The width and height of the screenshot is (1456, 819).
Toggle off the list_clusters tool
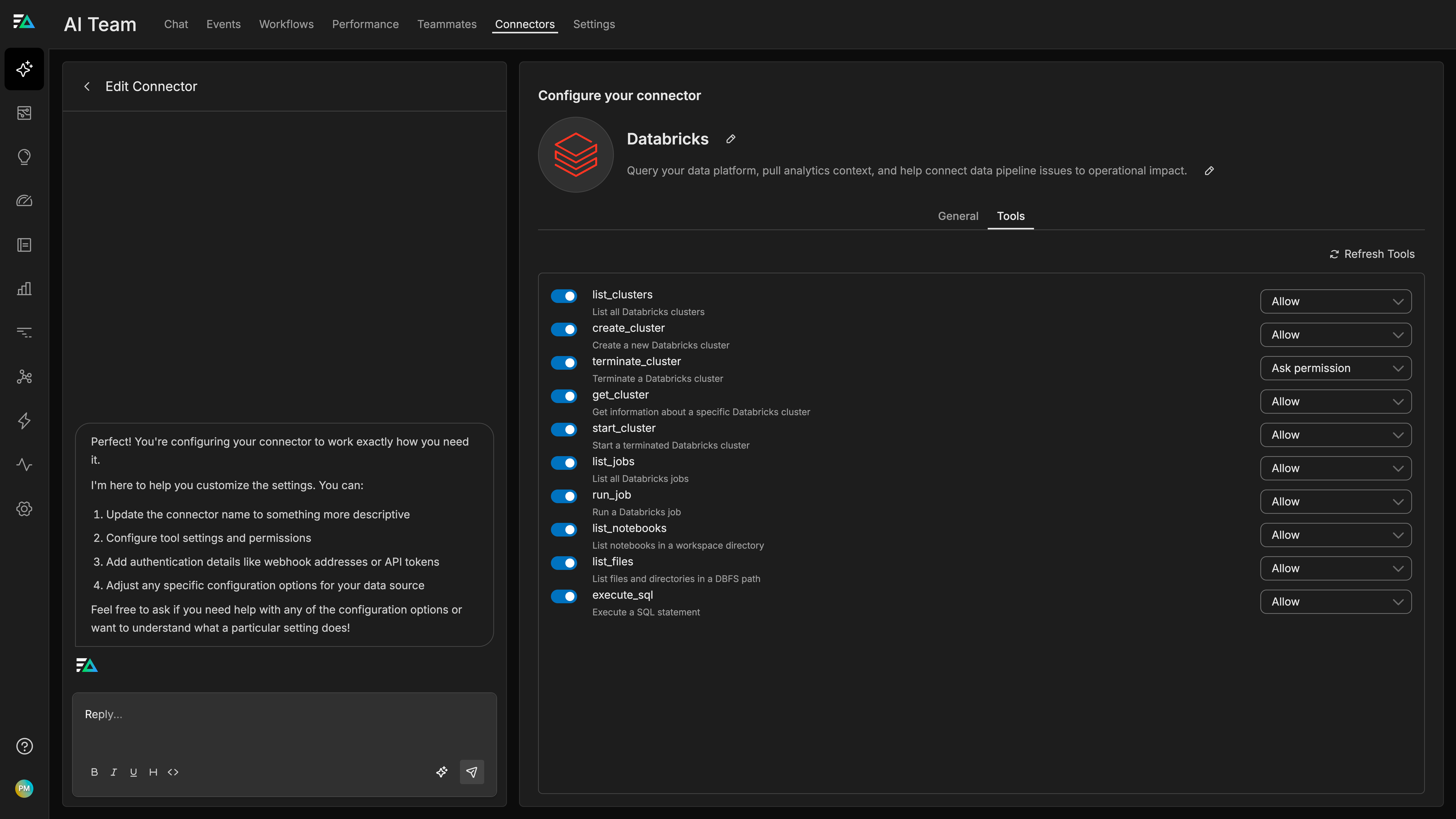click(564, 296)
